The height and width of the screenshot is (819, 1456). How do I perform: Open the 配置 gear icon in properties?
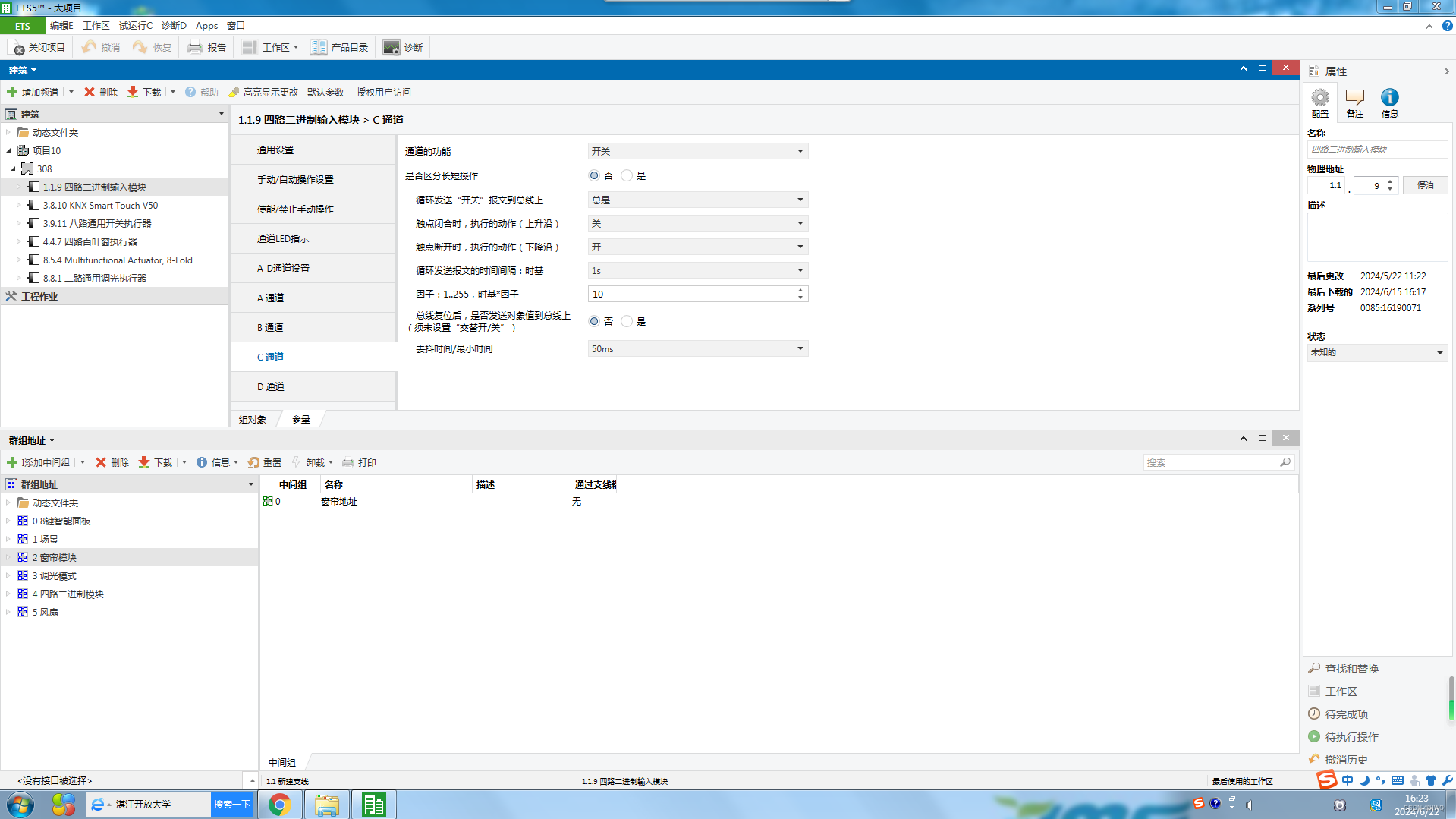pos(1320,98)
